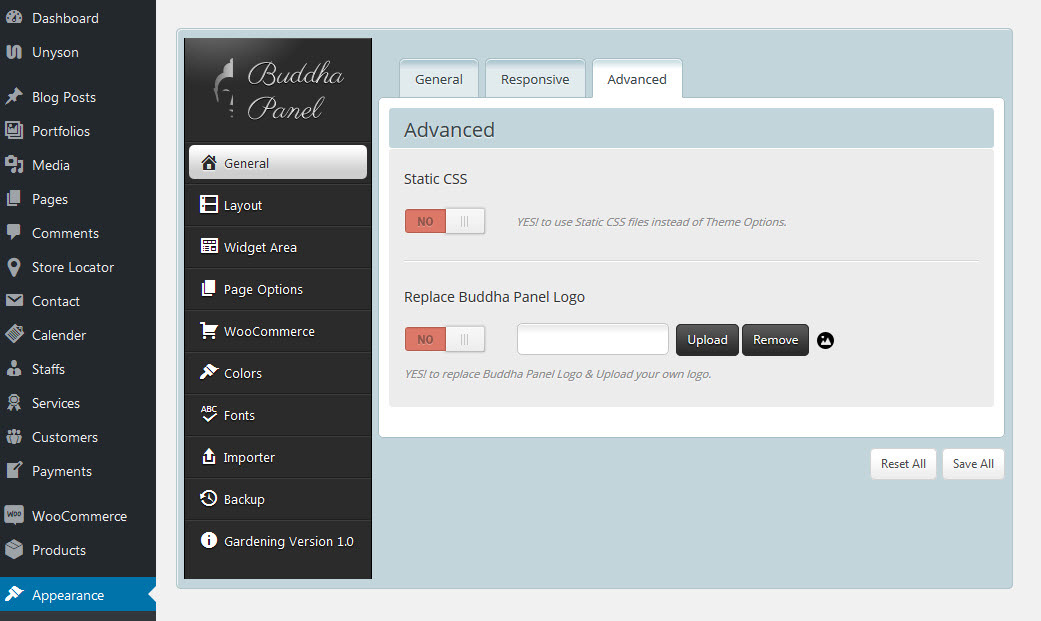The image size is (1041, 621).
Task: Click the Page Options document icon
Action: [208, 288]
